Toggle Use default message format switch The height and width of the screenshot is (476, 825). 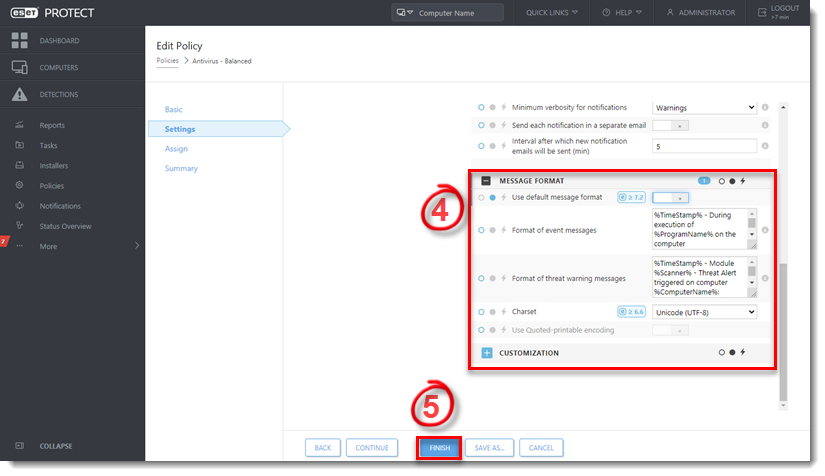670,198
